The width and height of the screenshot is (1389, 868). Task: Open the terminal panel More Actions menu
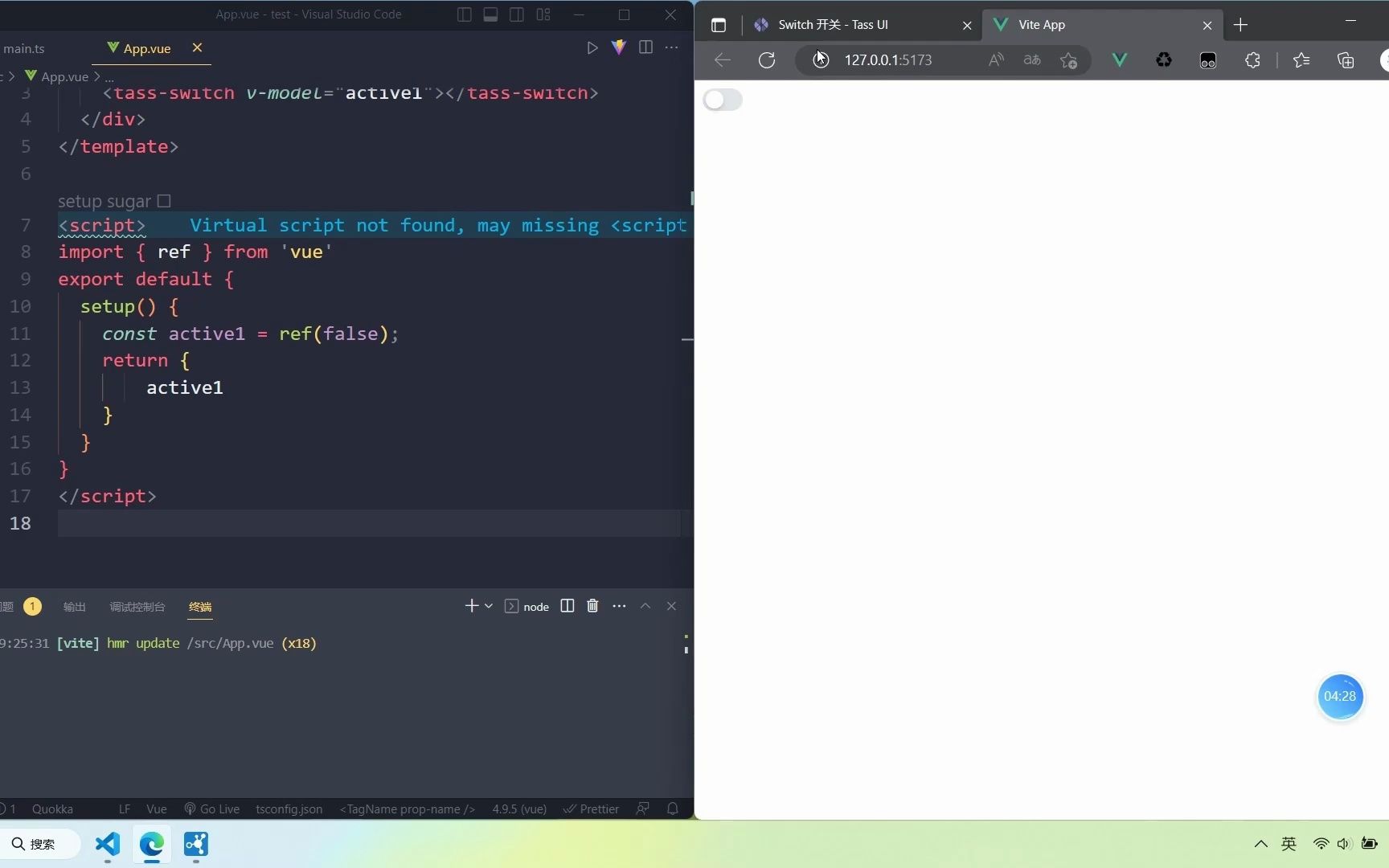pyautogui.click(x=619, y=606)
